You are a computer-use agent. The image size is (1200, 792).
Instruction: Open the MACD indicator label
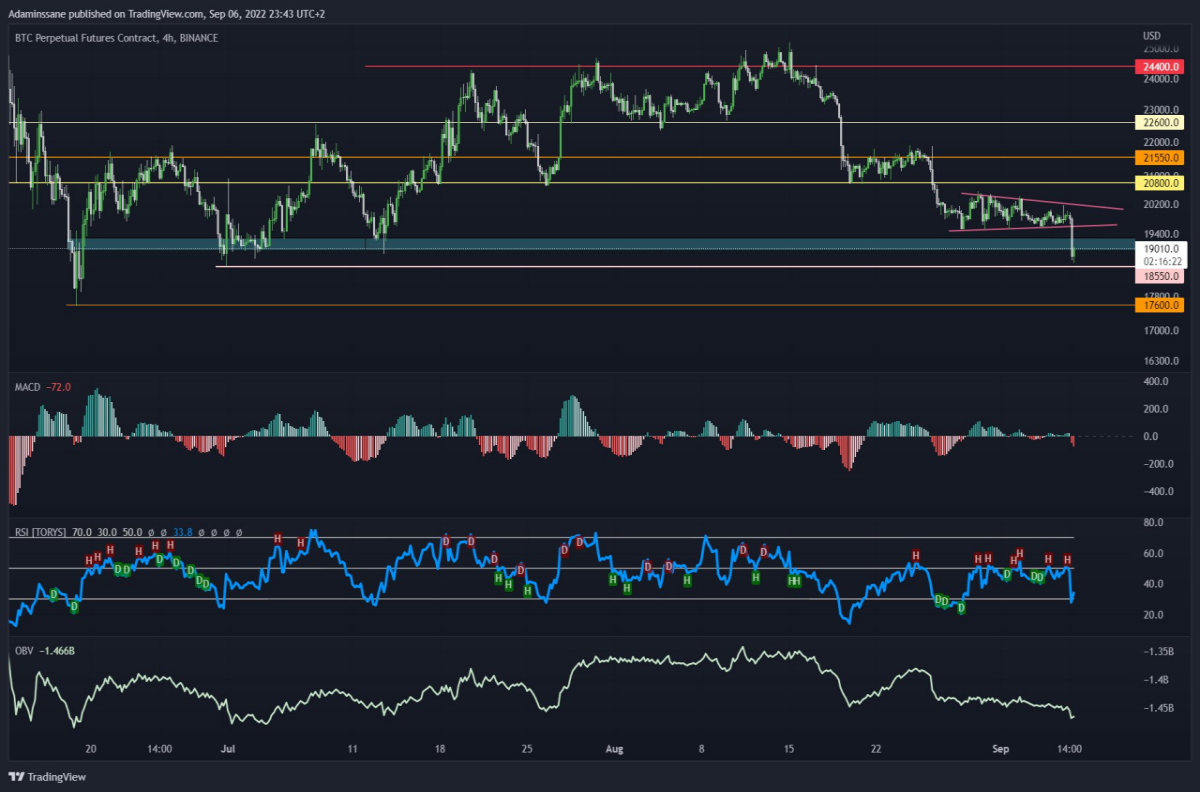[27, 385]
